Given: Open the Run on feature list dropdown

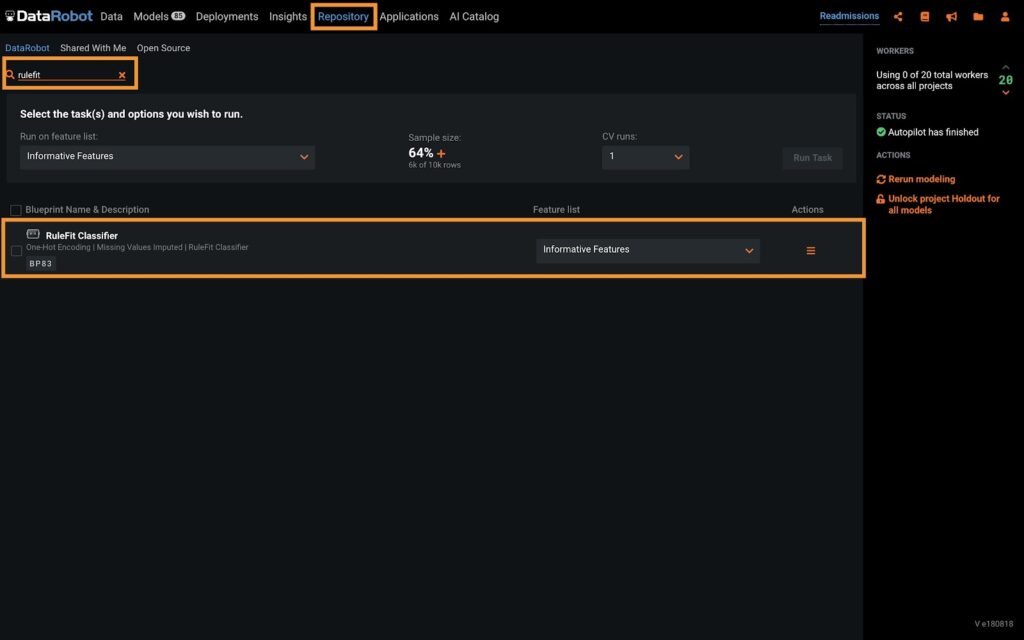Looking at the screenshot, I should [x=167, y=157].
